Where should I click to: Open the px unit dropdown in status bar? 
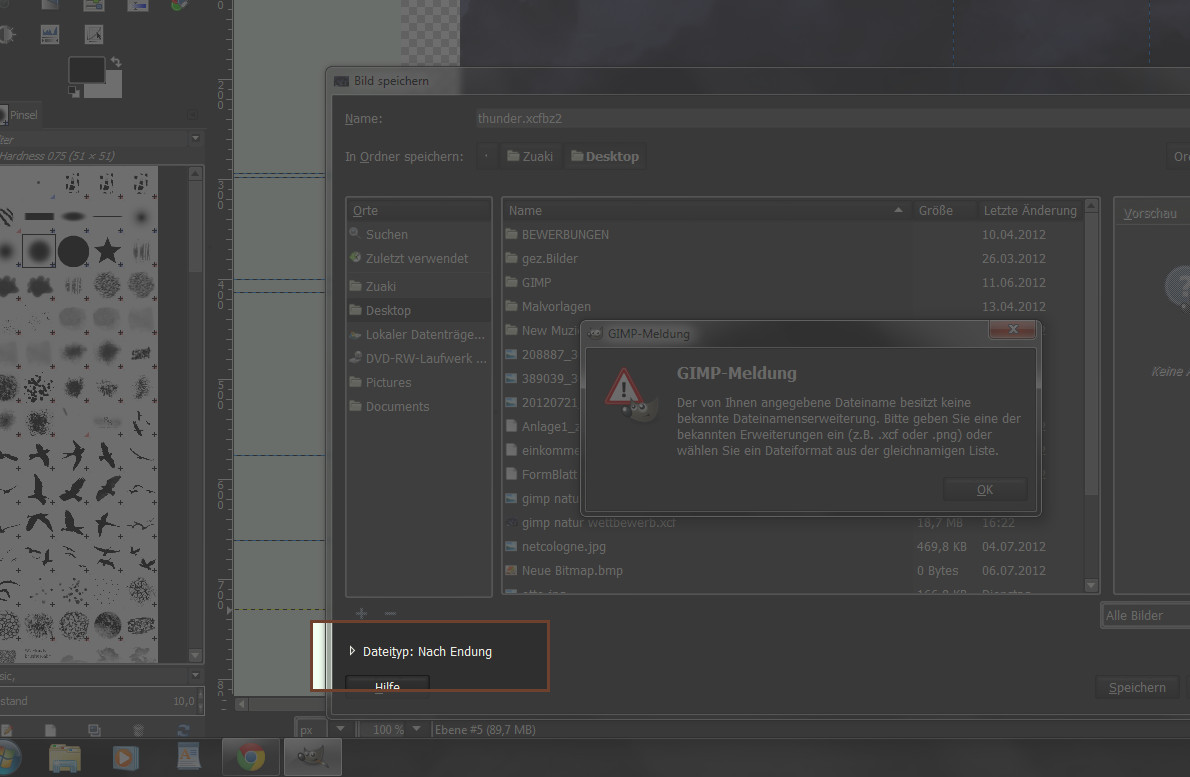pyautogui.click(x=340, y=729)
